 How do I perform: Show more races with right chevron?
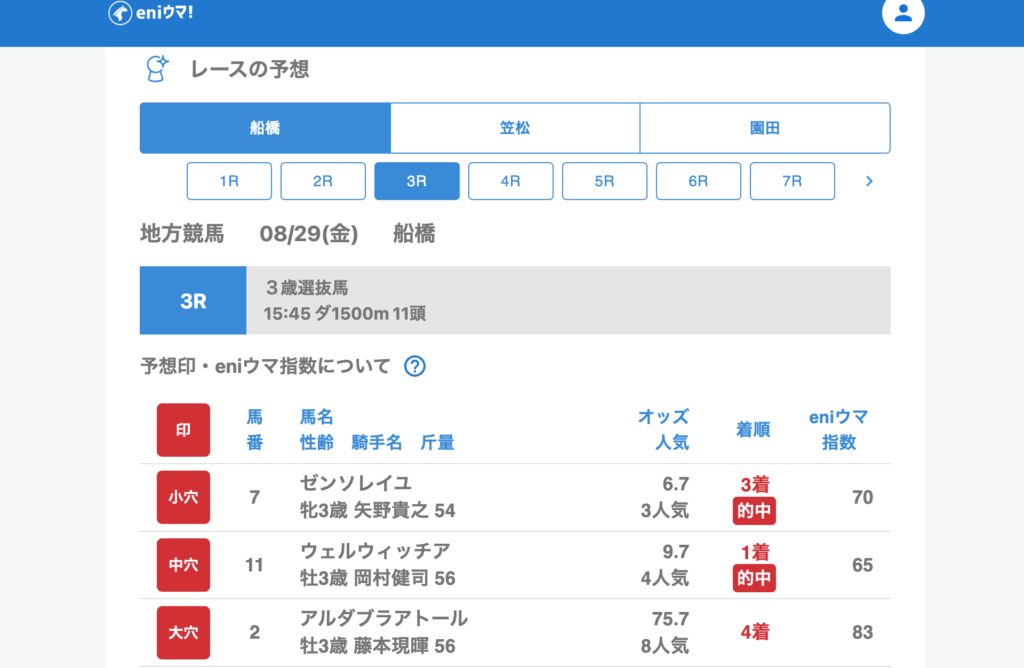click(x=869, y=181)
